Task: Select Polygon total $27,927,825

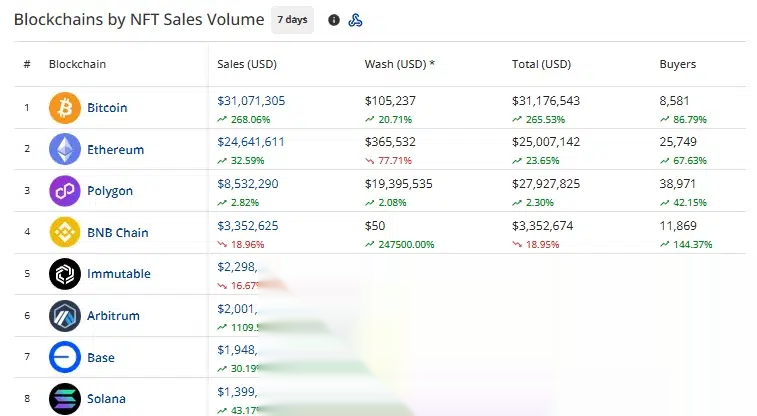Action: tap(546, 184)
